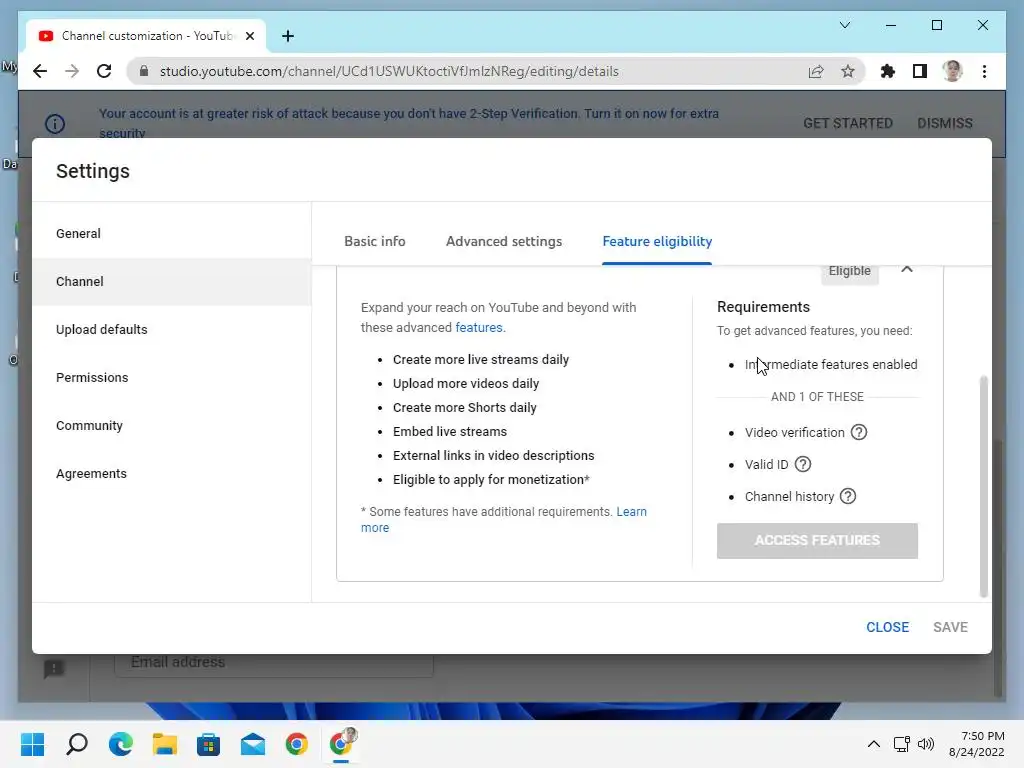Open clock and date flyout
Image resolution: width=1024 pixels, height=768 pixels.
(x=977, y=744)
